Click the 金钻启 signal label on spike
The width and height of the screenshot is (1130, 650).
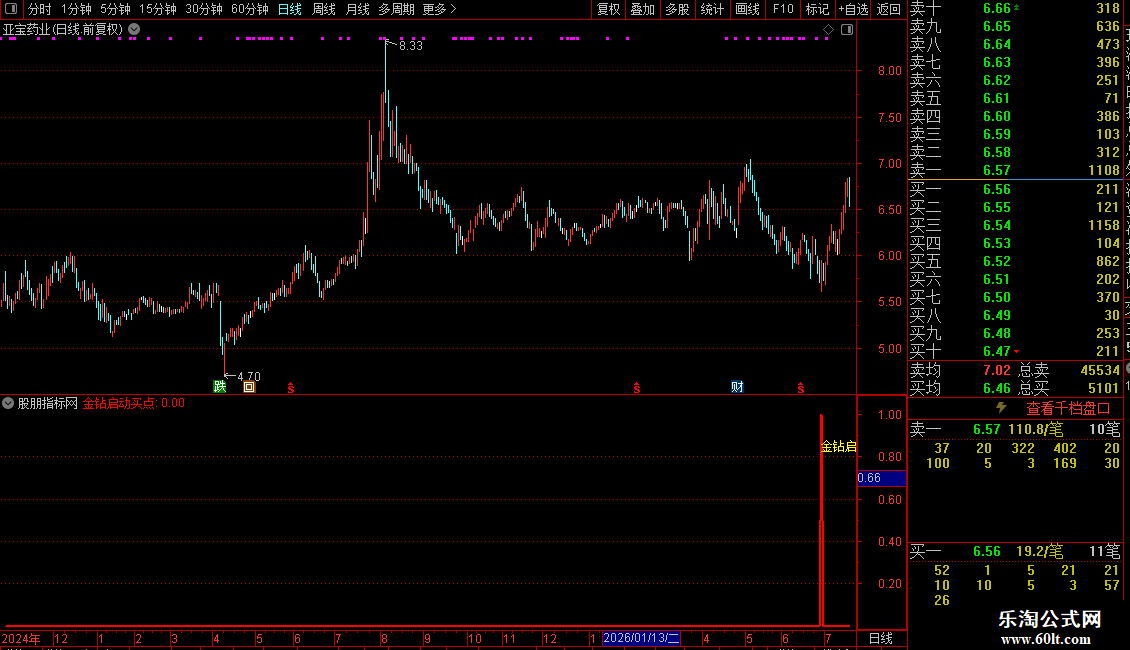pos(839,447)
